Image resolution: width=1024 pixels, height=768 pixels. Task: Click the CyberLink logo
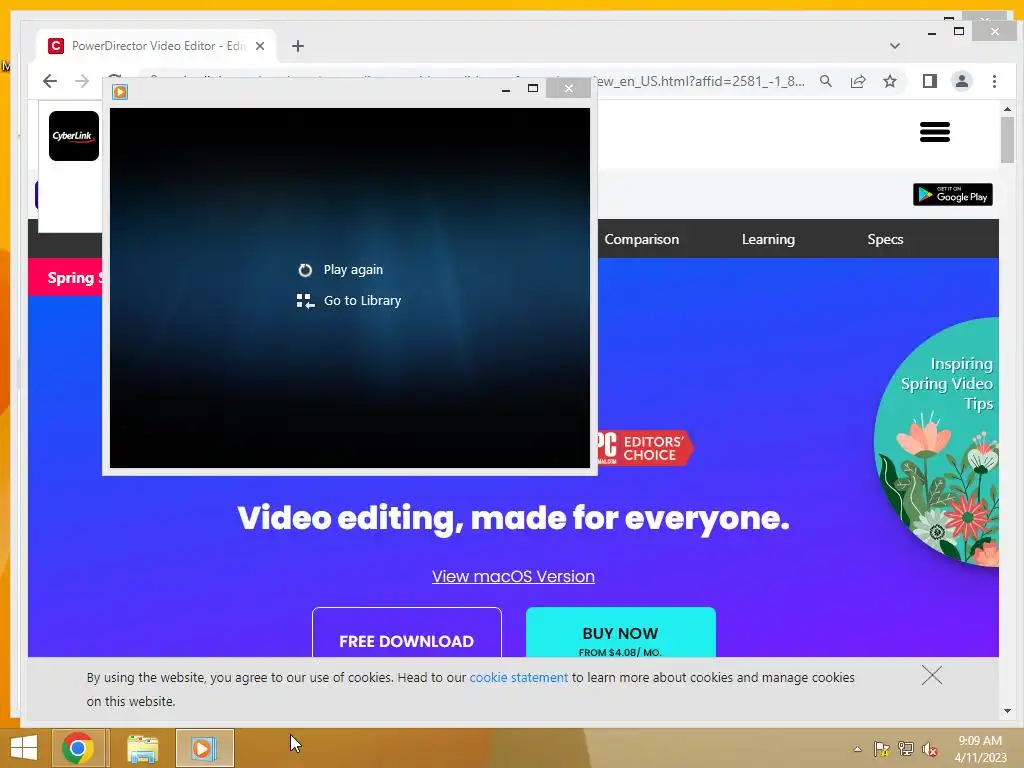[x=74, y=136]
